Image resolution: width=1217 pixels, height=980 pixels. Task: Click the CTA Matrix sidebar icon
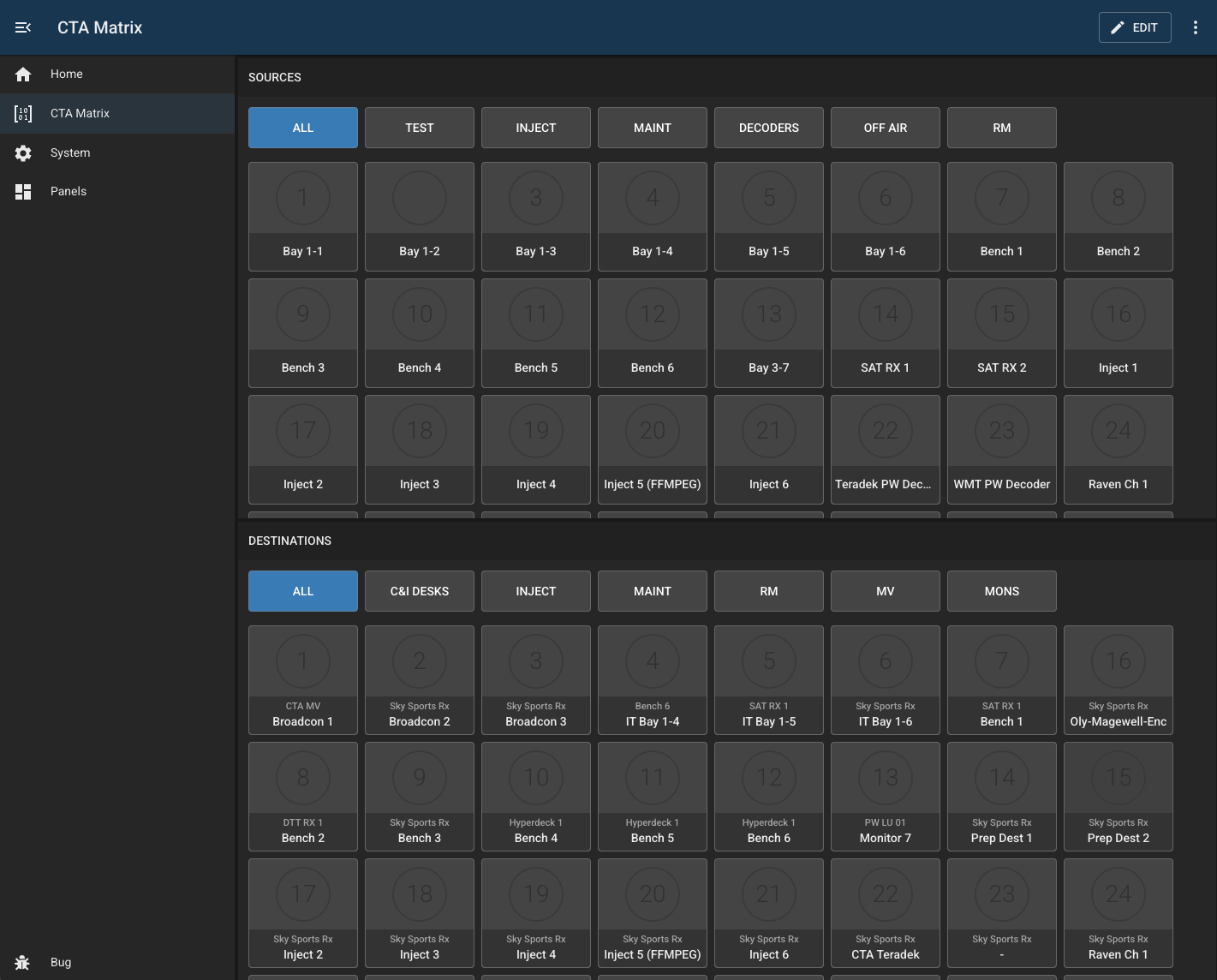(x=23, y=113)
